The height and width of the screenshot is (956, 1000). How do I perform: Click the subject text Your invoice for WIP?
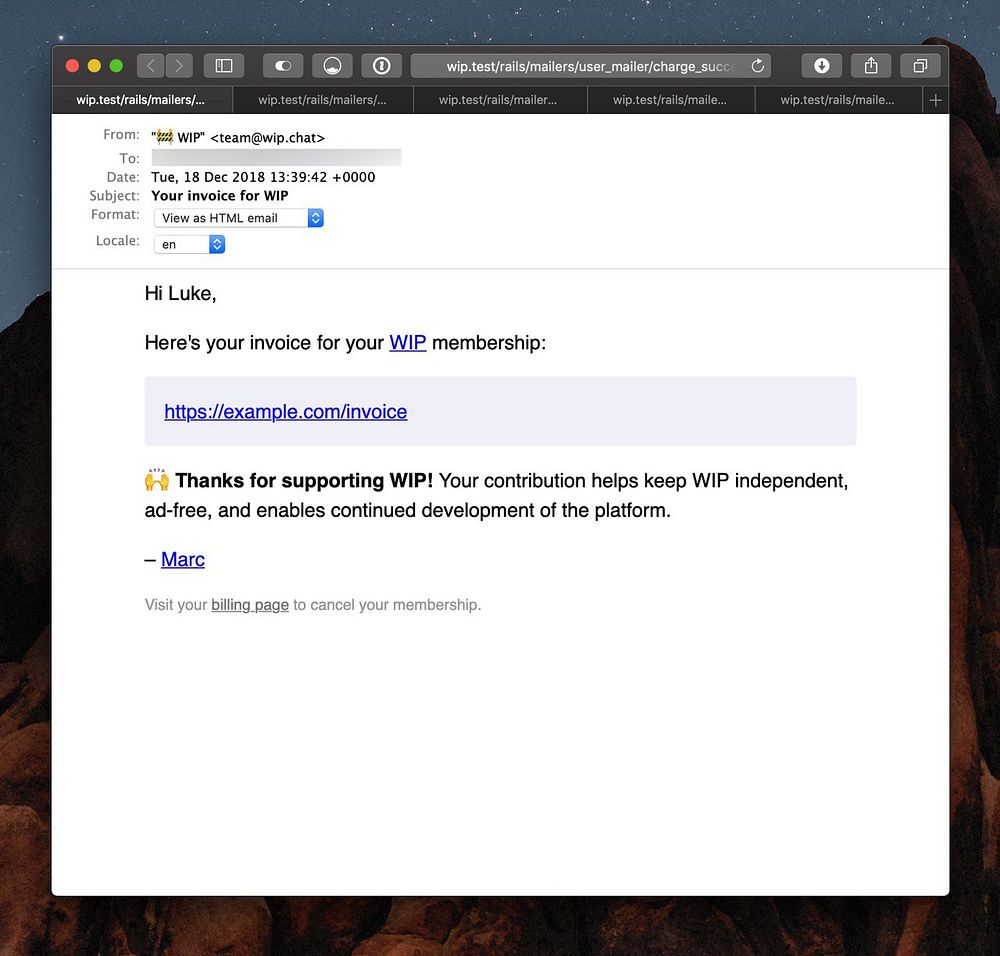click(x=219, y=196)
